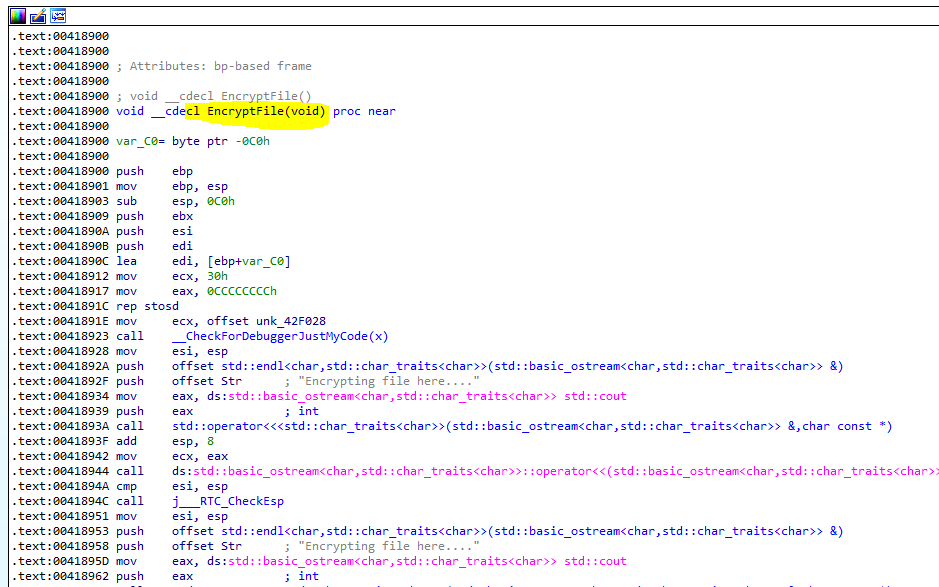The width and height of the screenshot is (939, 587).
Task: Click the pencil edit-node icon
Action: (38, 16)
